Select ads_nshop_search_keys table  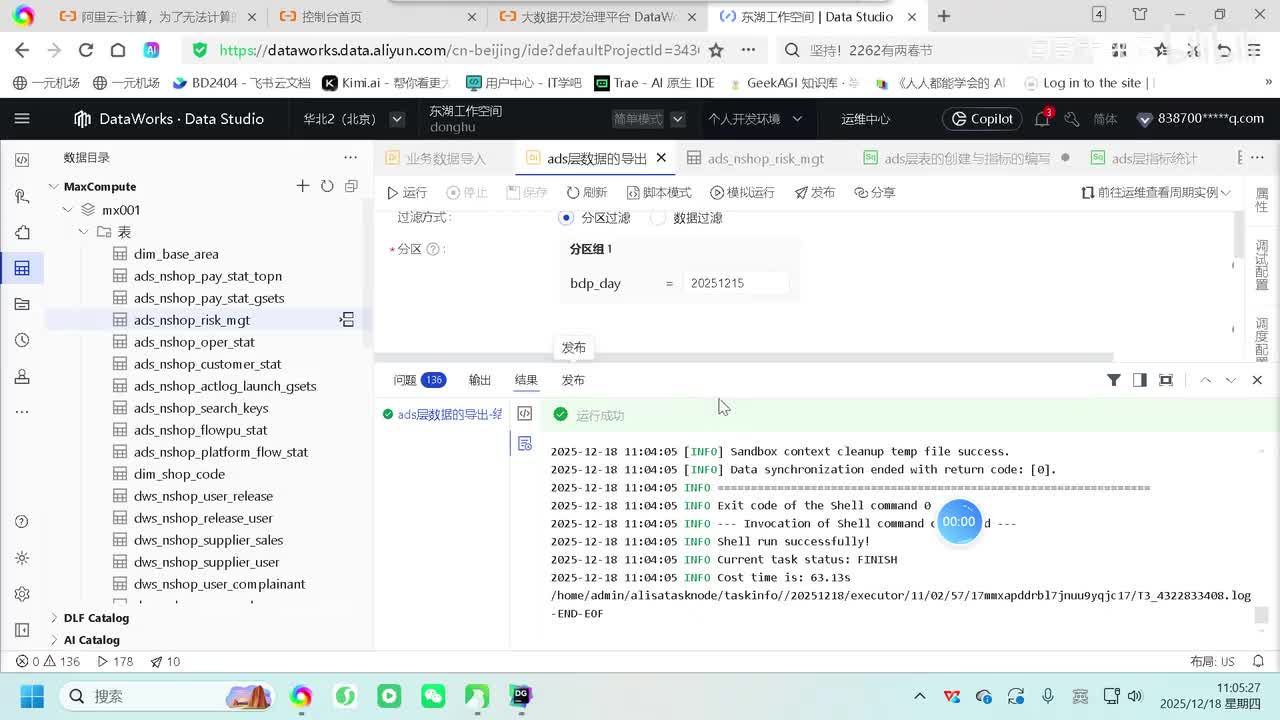[x=201, y=408]
